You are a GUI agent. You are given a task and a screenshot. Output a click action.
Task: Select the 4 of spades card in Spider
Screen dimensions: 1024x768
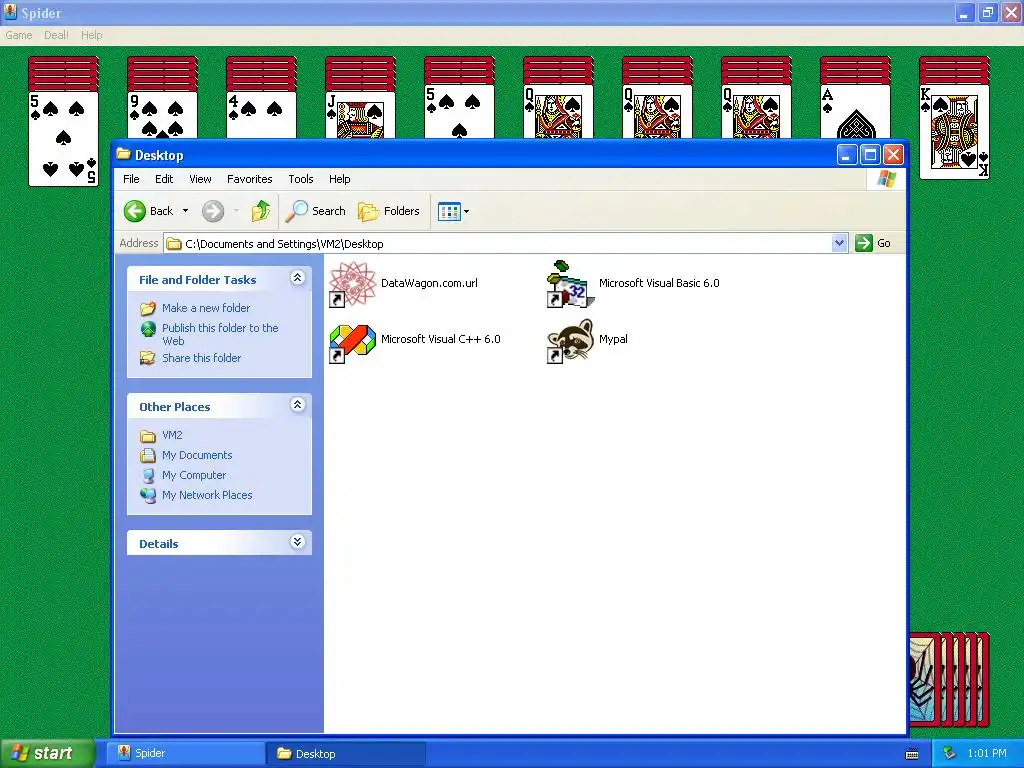point(261,114)
